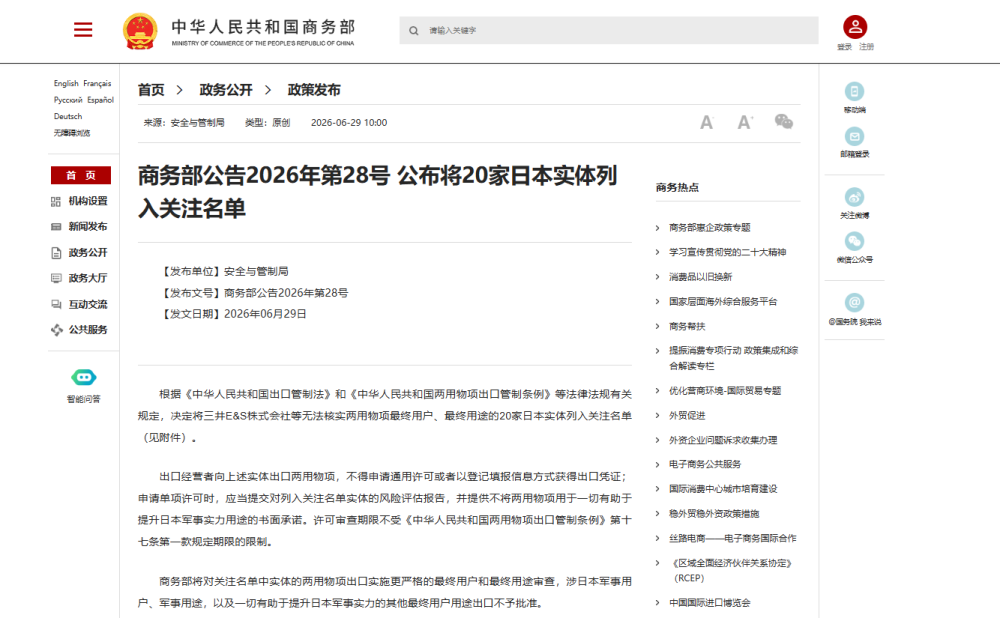1000x618 pixels.
Task: Open 提振消费专项行动 topic link
Action: point(733,358)
